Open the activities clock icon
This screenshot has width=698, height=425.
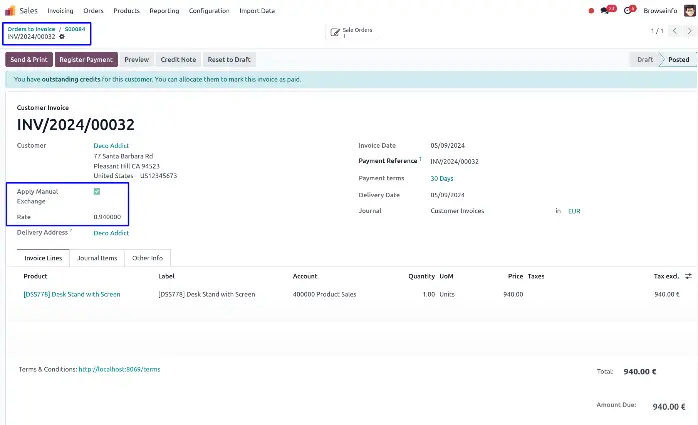[x=627, y=10]
